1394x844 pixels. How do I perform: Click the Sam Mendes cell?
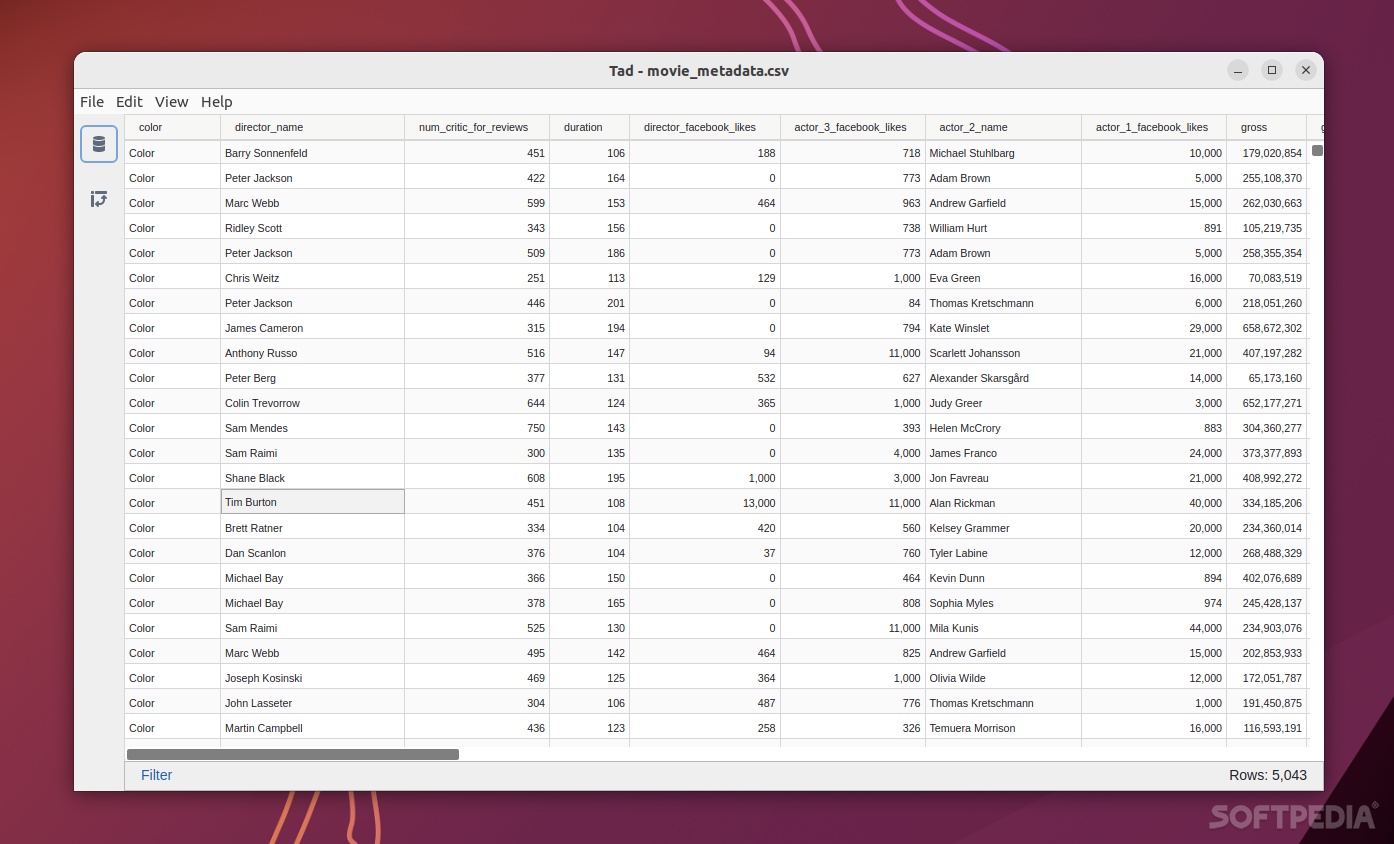312,428
